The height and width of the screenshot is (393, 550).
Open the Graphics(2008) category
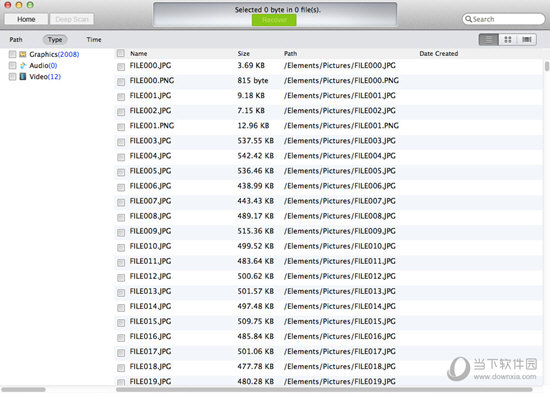coord(54,54)
